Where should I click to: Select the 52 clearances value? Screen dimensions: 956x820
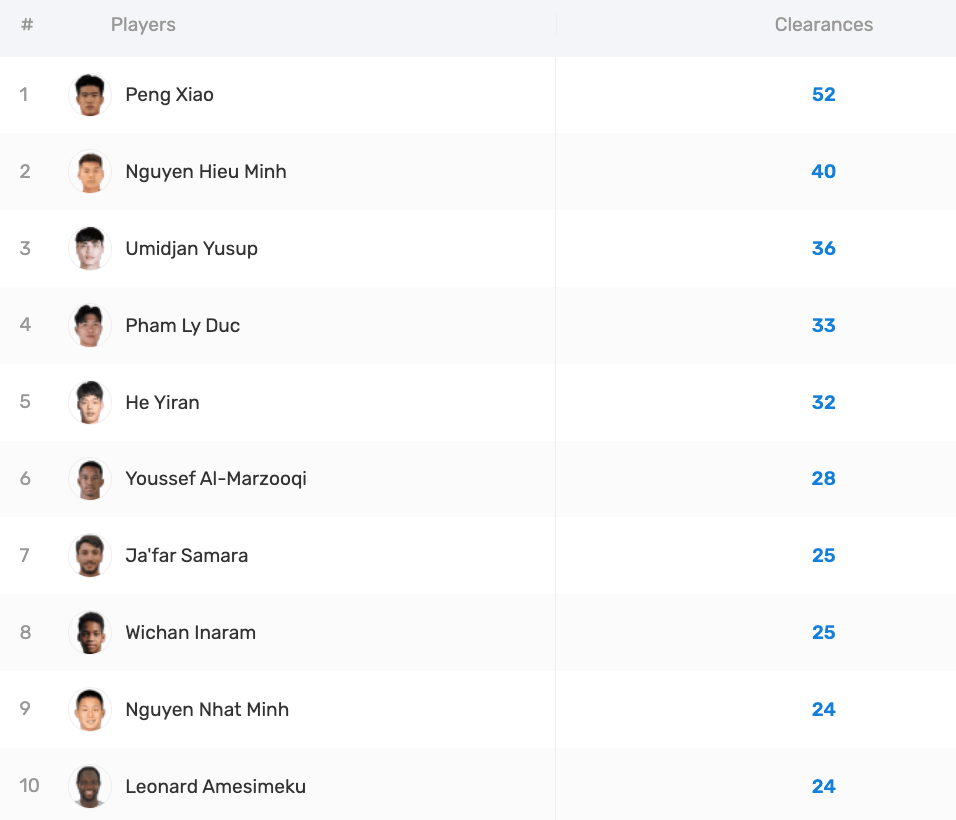[824, 94]
